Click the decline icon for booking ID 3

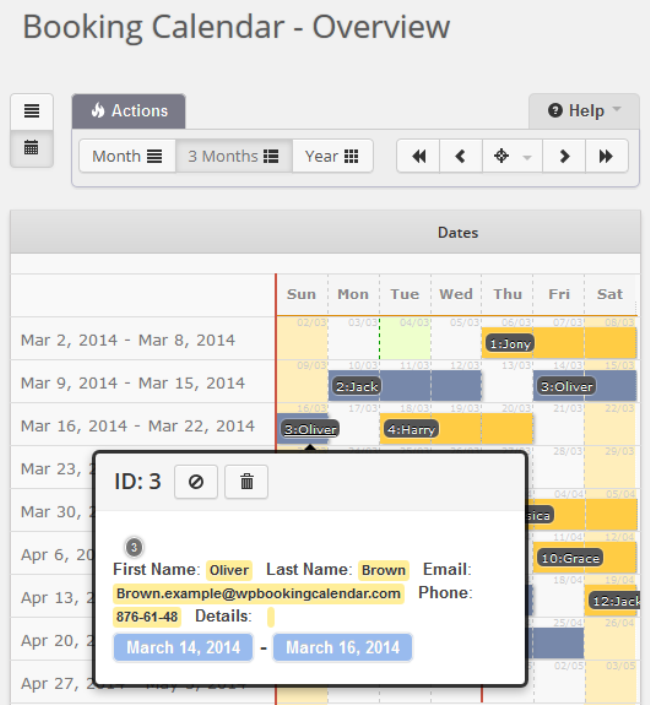click(196, 482)
